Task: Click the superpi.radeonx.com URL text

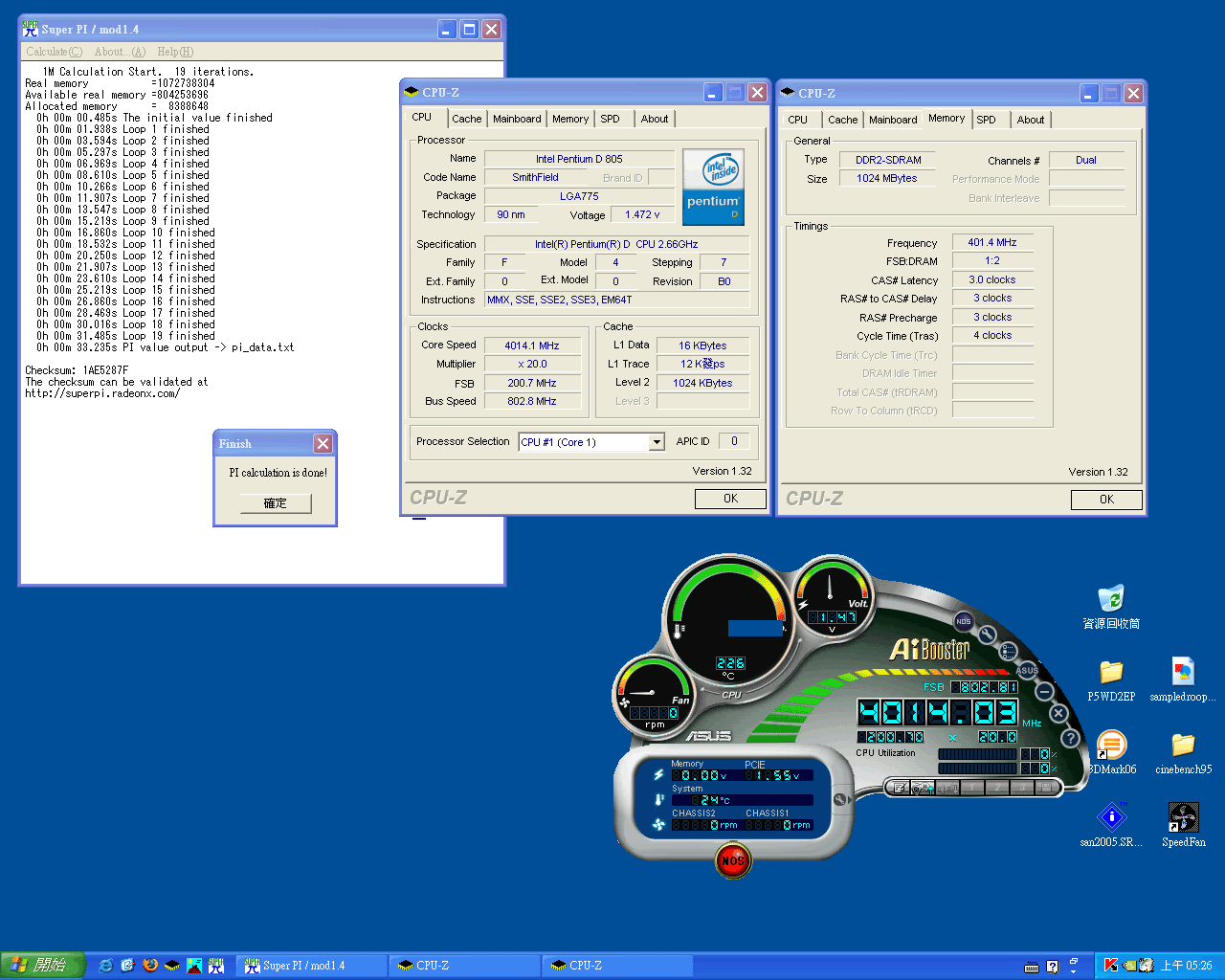Action: [x=102, y=393]
